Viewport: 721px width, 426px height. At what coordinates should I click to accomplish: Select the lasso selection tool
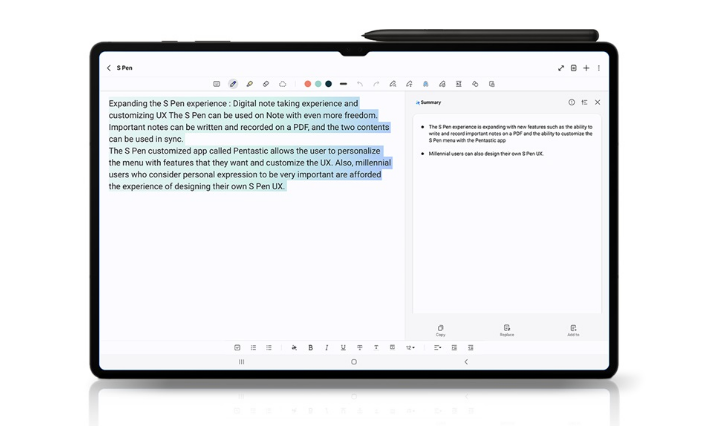[x=282, y=84]
